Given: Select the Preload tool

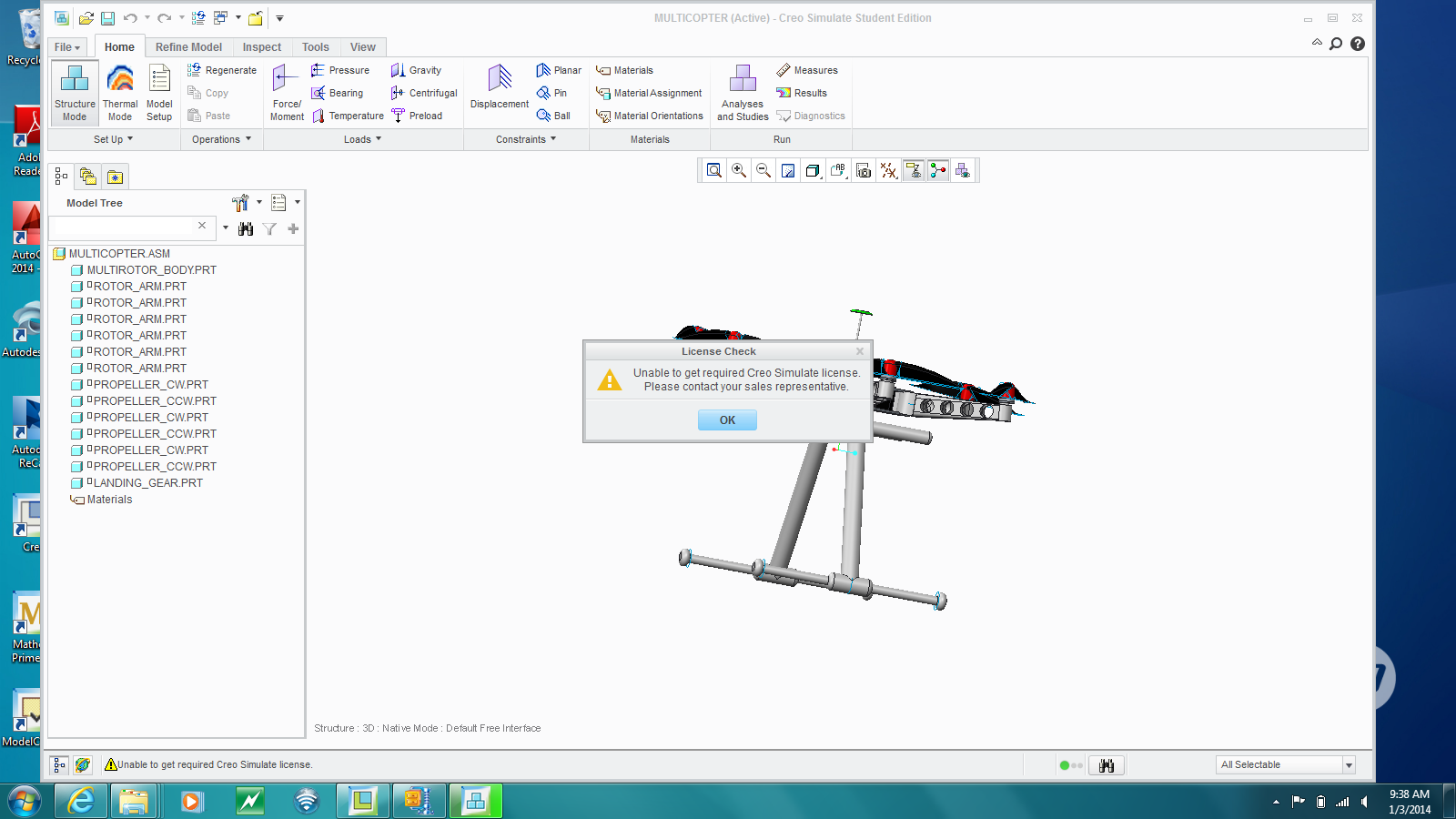Looking at the screenshot, I should click(x=417, y=116).
